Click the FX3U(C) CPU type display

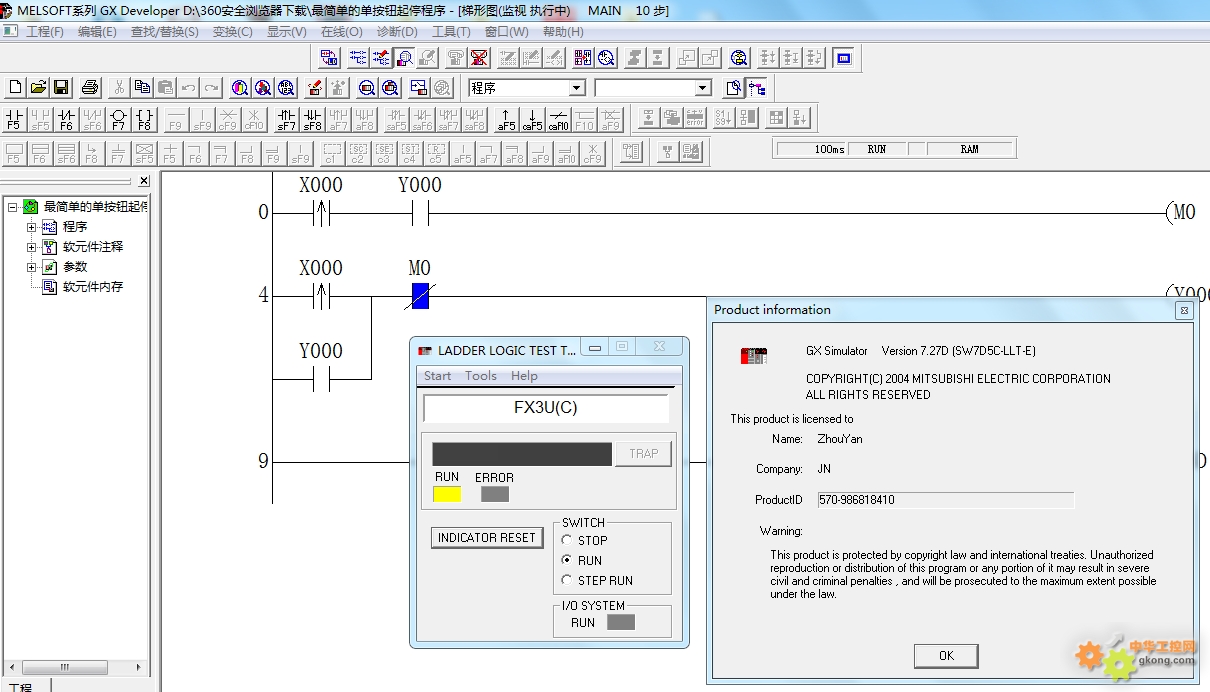point(545,408)
